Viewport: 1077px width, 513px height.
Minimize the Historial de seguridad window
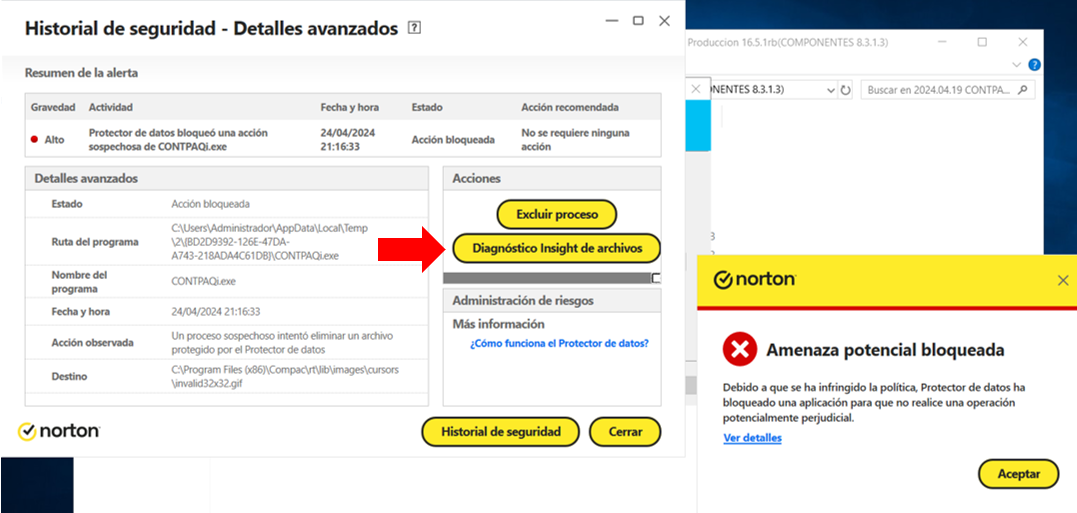pyautogui.click(x=611, y=21)
